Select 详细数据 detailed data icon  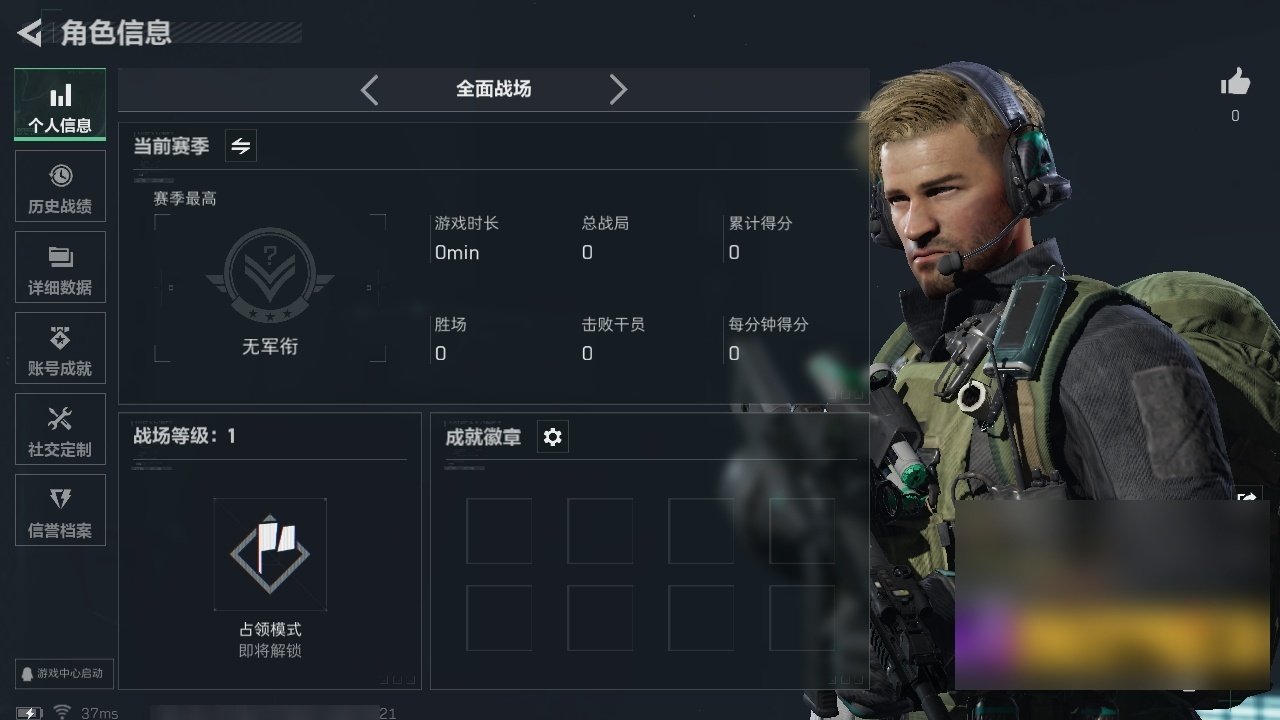point(60,267)
